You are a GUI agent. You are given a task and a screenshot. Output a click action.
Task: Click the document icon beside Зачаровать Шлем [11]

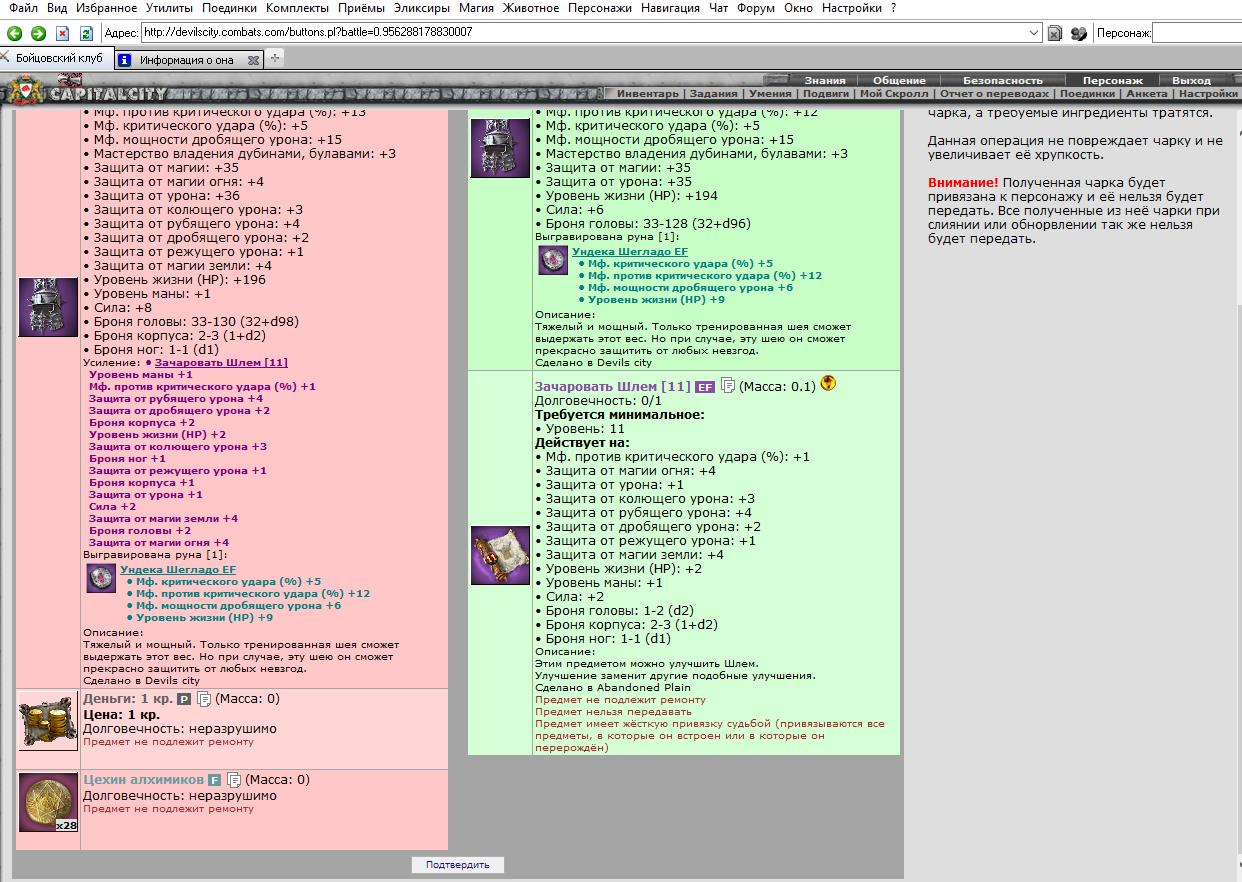(x=727, y=385)
